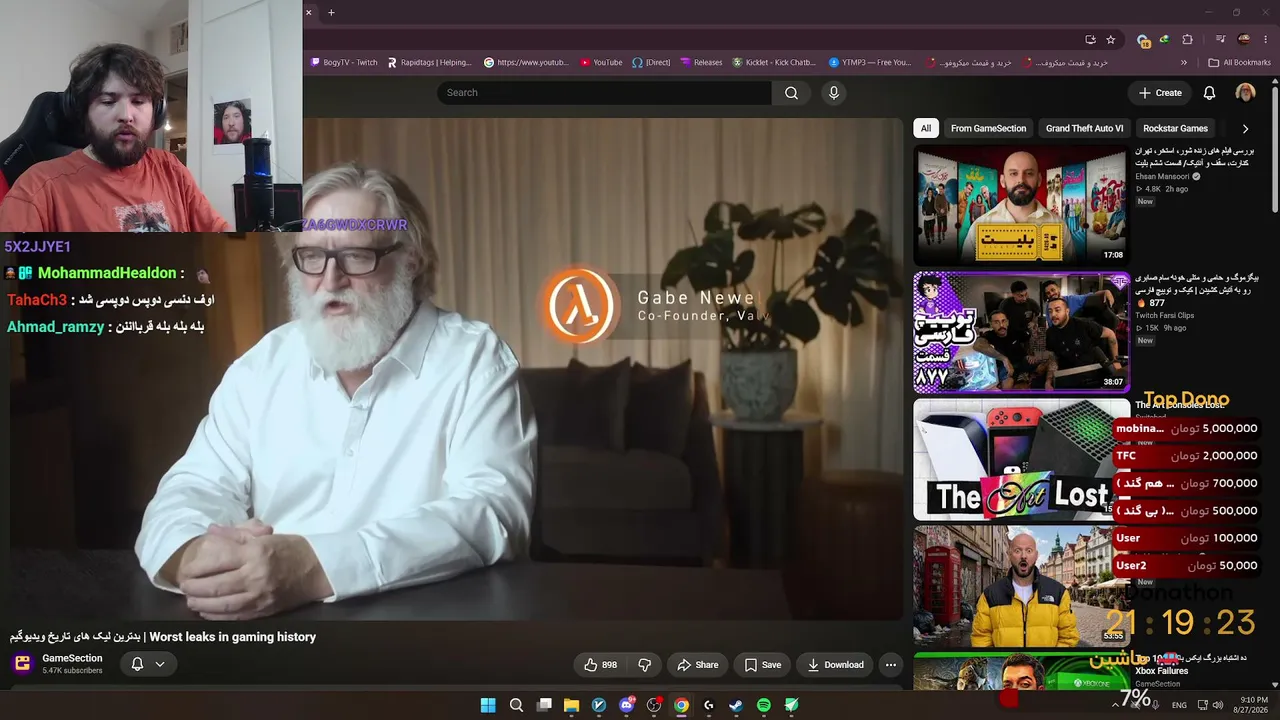Open Windows taskbar search
Screen dimensions: 1280x720
516,705
